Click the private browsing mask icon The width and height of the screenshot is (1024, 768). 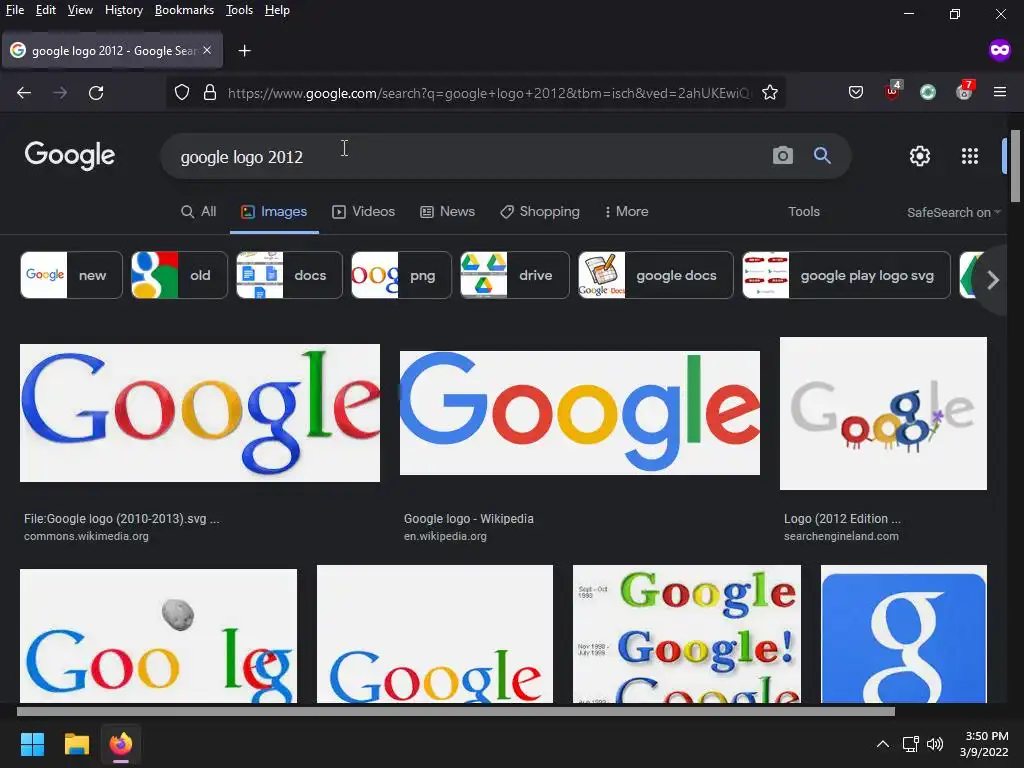(1000, 50)
